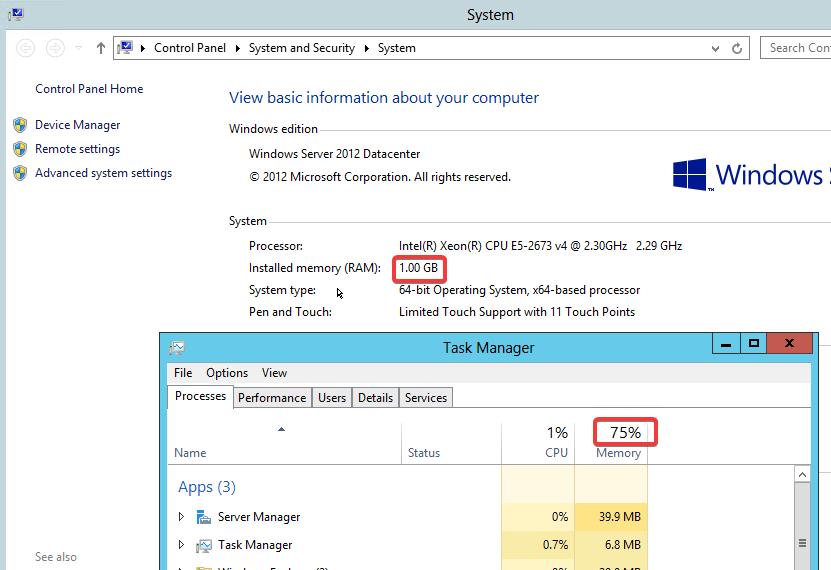Sort processes by CPU column
831x570 pixels.
tap(538, 443)
